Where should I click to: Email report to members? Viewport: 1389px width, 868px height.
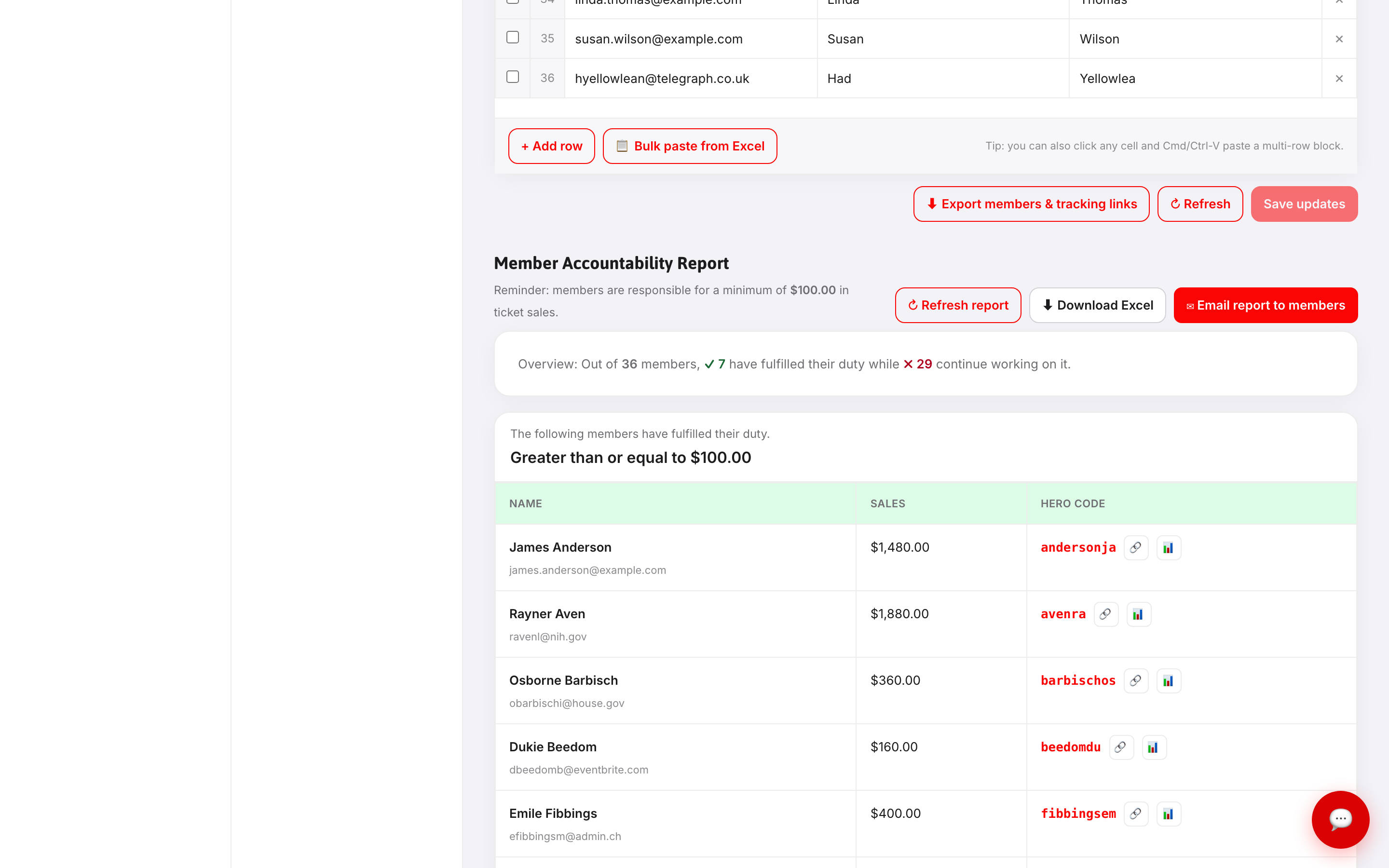(1266, 305)
